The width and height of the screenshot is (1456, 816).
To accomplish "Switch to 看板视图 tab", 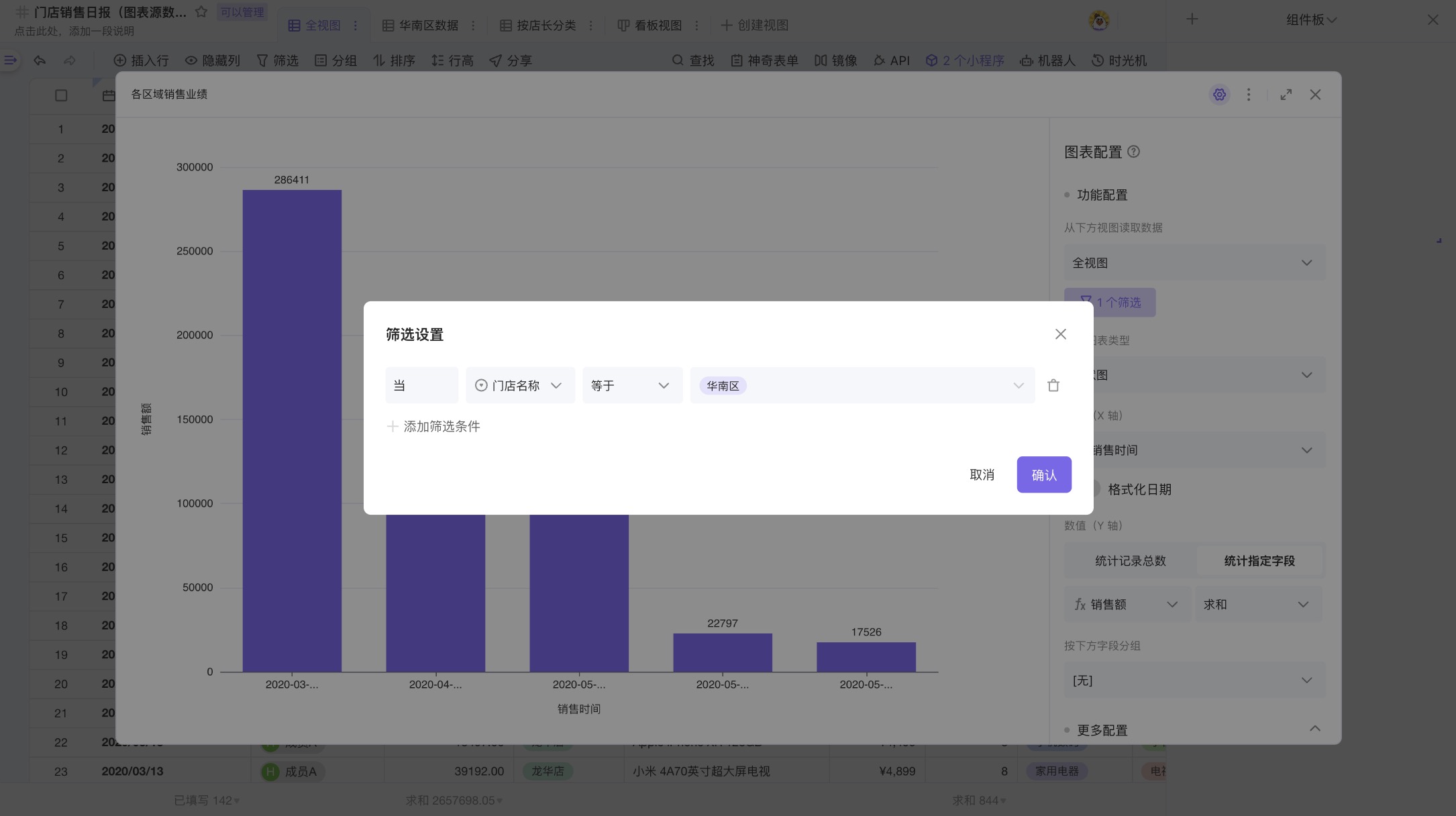I will [x=657, y=25].
